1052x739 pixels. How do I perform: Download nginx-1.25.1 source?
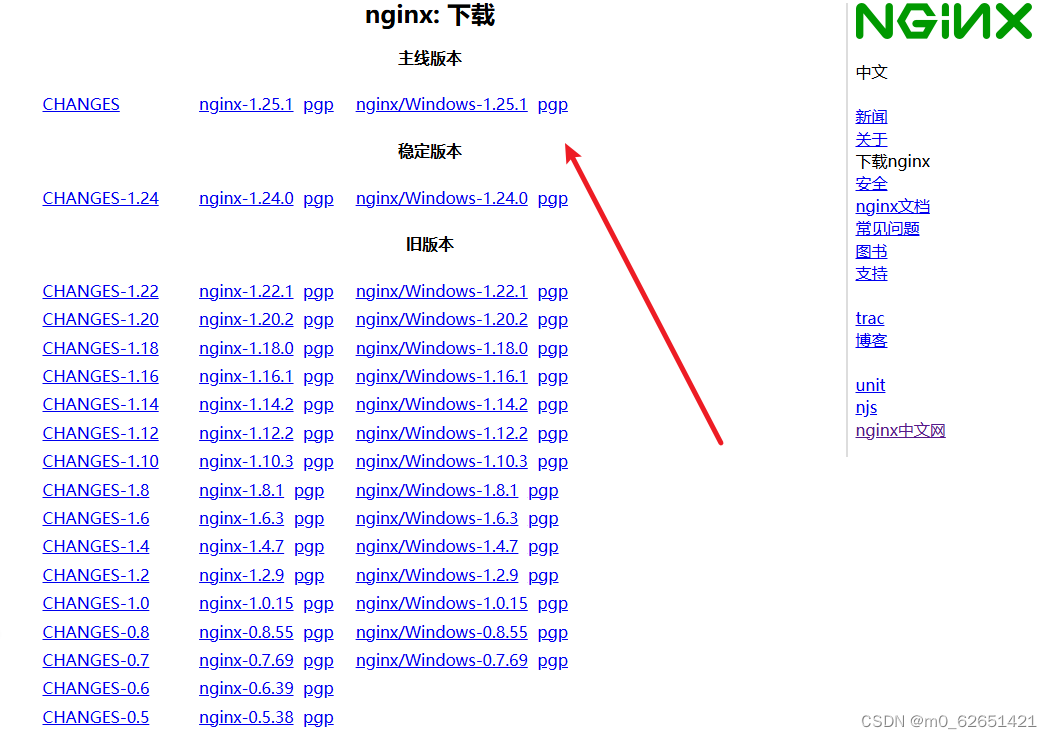click(246, 105)
